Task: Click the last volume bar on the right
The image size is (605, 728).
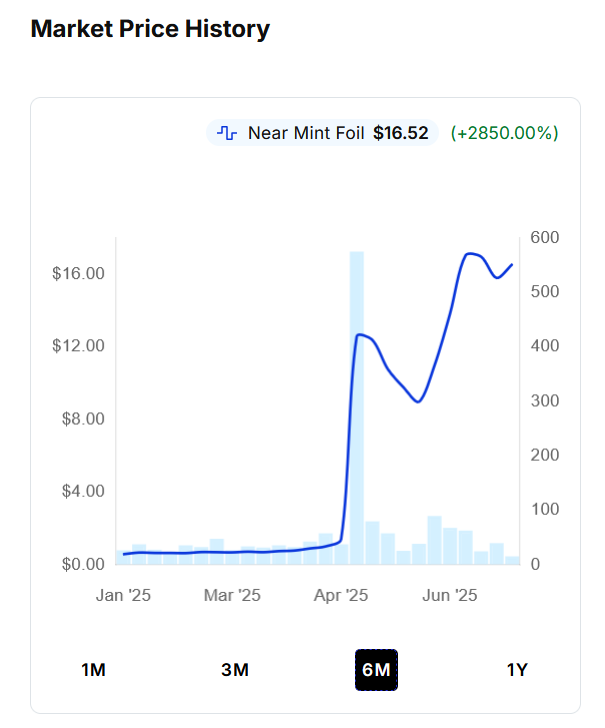Action: point(512,560)
